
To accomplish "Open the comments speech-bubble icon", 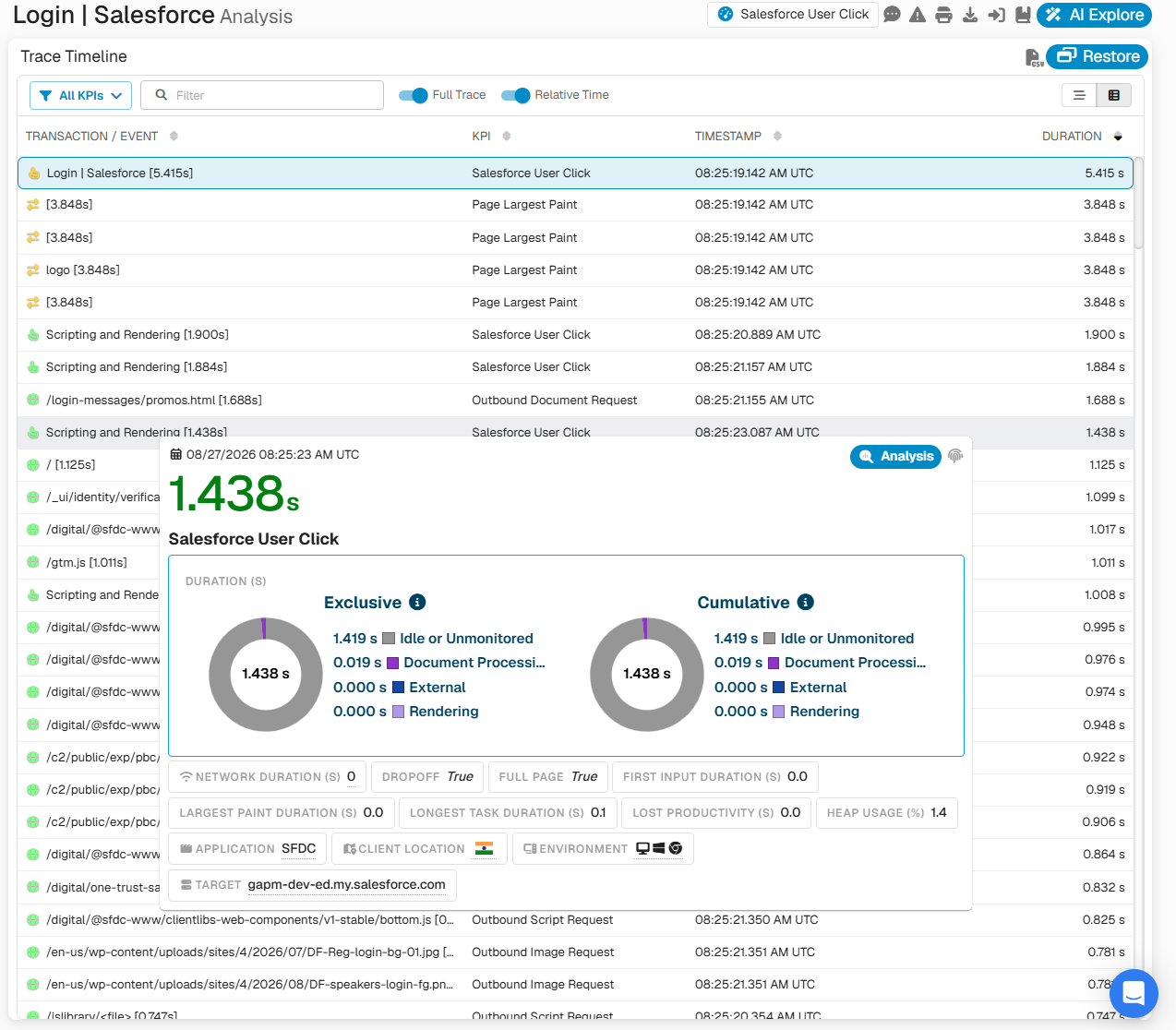I will [892, 15].
